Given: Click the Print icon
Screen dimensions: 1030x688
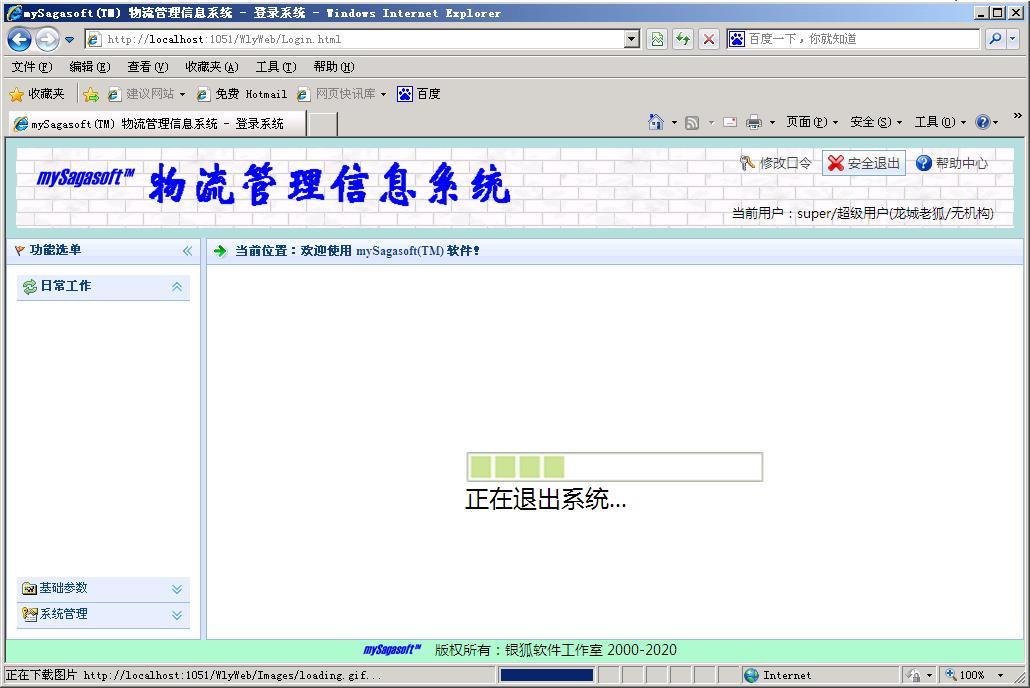Looking at the screenshot, I should click(754, 122).
